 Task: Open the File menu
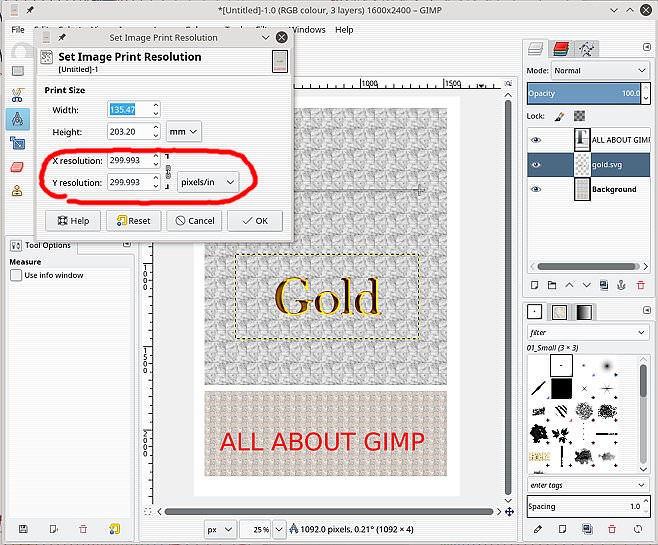click(18, 30)
